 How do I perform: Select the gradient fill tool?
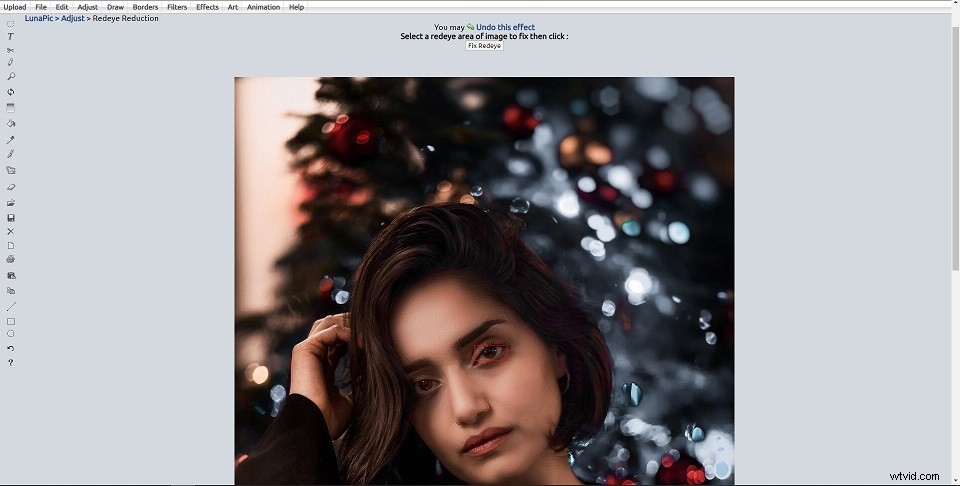pyautogui.click(x=10, y=108)
